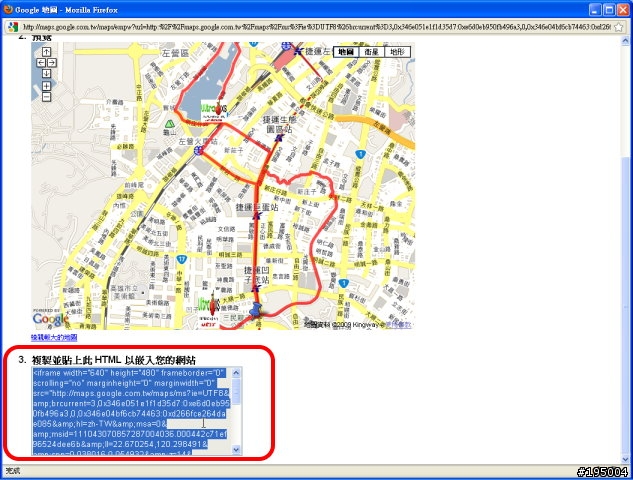Zoom out with the minus button
Viewport: 633px width, 480px height.
(x=46, y=97)
